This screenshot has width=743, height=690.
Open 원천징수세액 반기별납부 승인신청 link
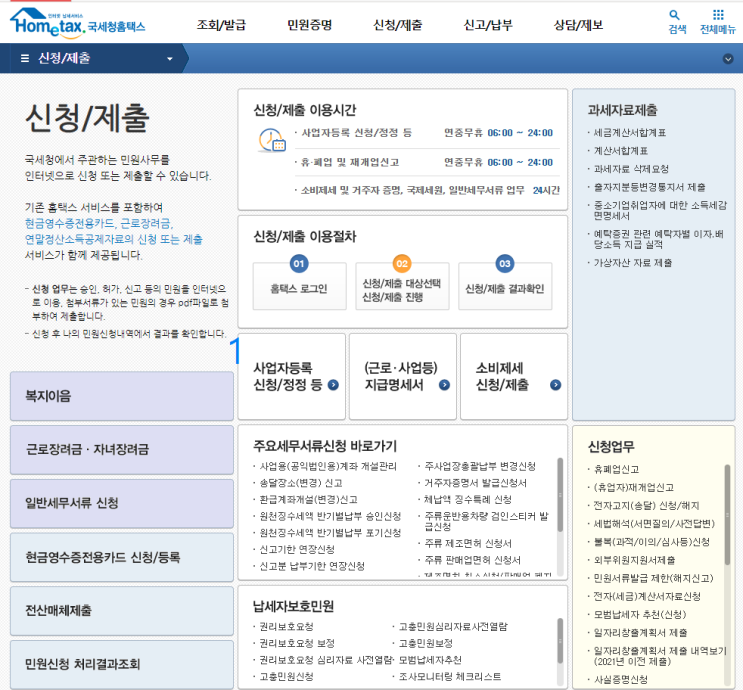pyautogui.click(x=330, y=516)
